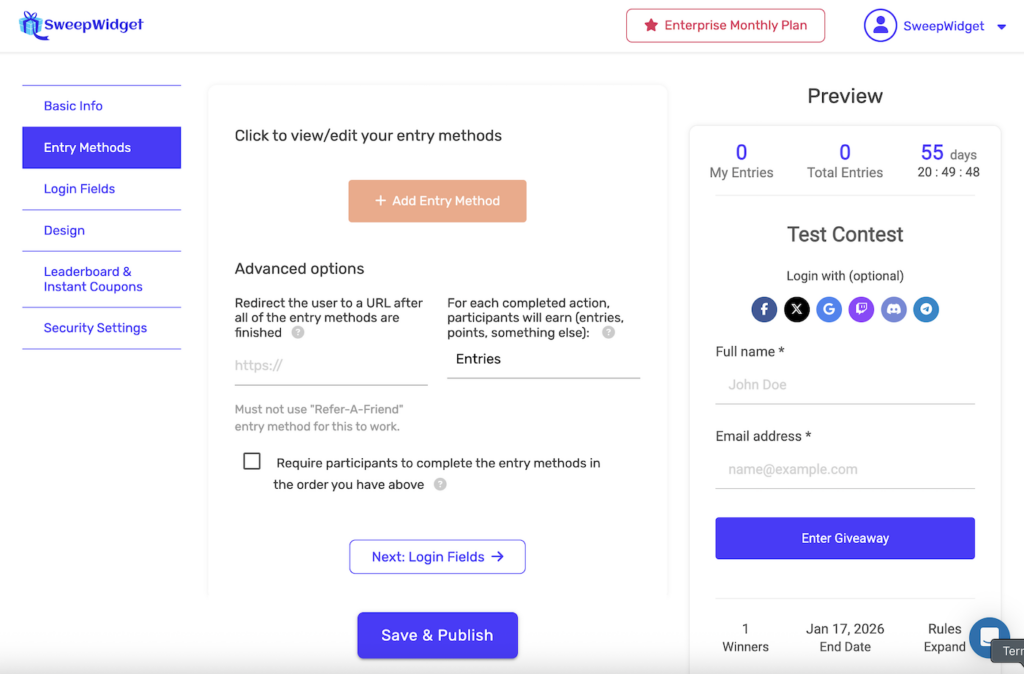The width and height of the screenshot is (1024, 674).
Task: Enable require entry methods in order checkbox
Action: (252, 462)
